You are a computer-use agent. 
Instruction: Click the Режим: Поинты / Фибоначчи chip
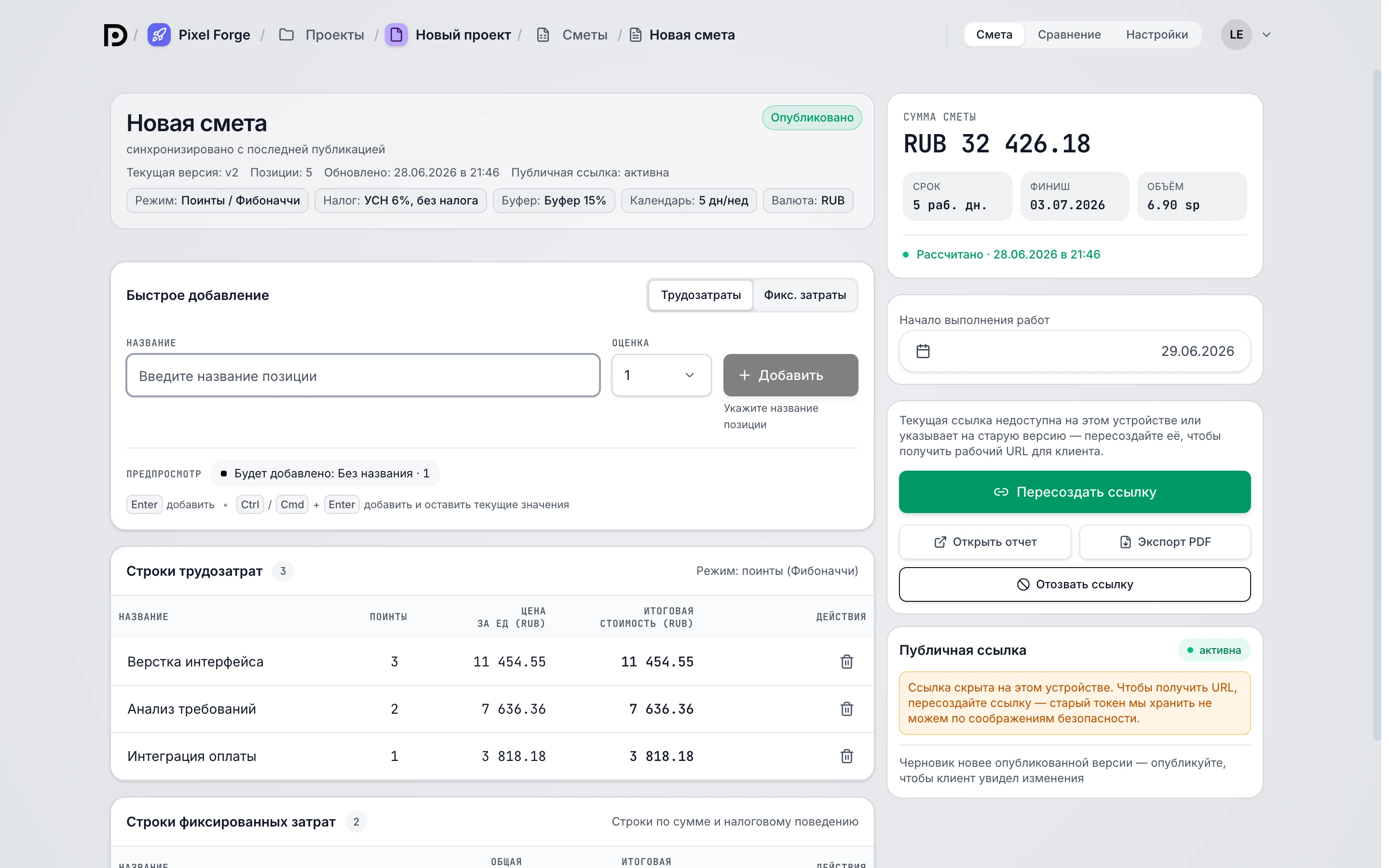tap(218, 200)
